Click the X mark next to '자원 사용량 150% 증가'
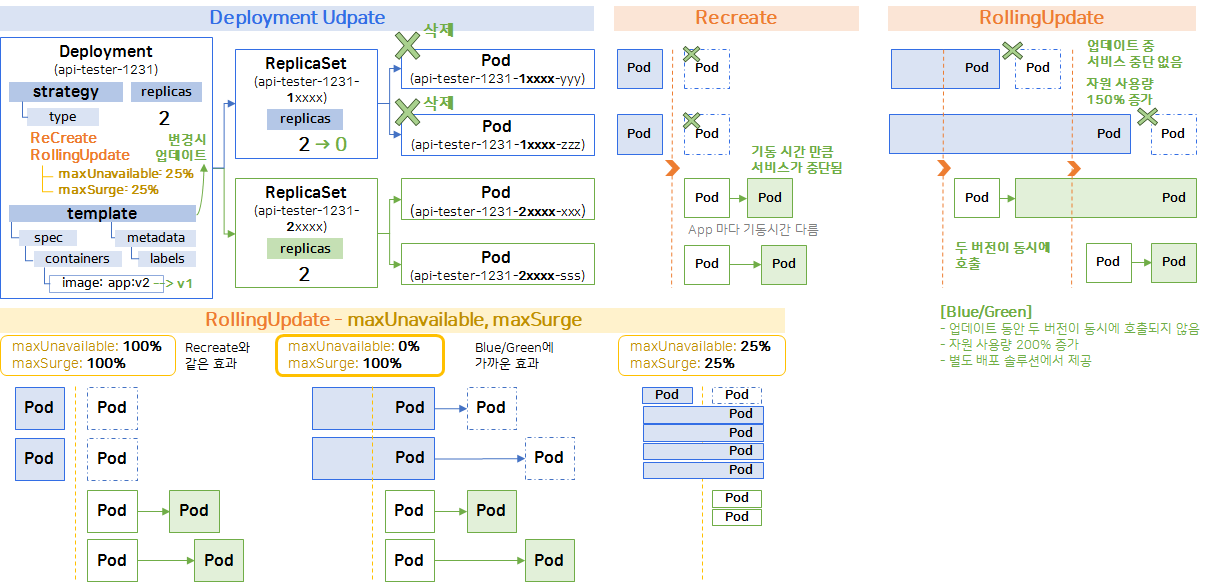The height and width of the screenshot is (583, 1213). tap(1147, 118)
